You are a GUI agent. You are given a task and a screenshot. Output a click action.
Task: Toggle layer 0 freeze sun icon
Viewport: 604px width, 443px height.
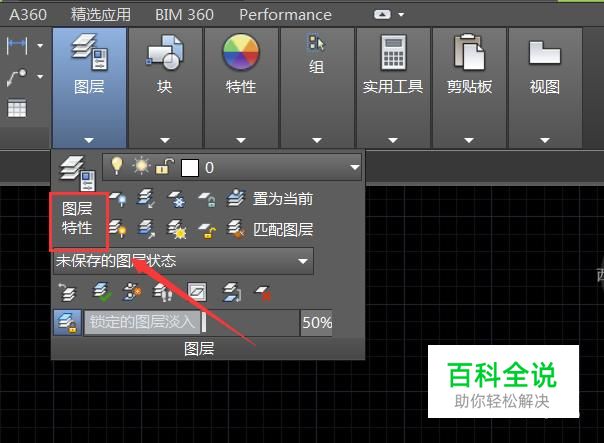pos(141,166)
